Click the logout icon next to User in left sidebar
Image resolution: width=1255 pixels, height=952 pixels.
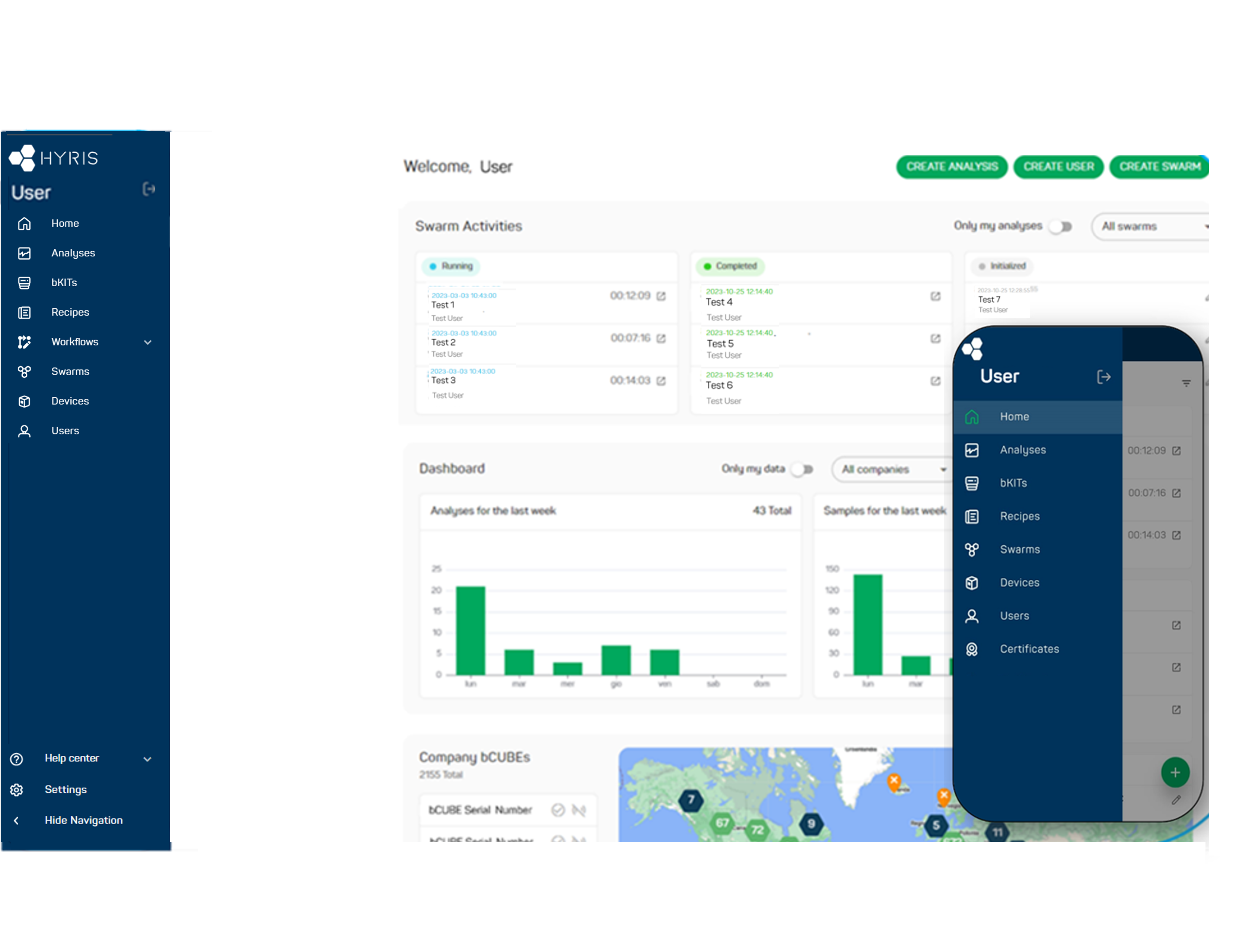tap(149, 189)
